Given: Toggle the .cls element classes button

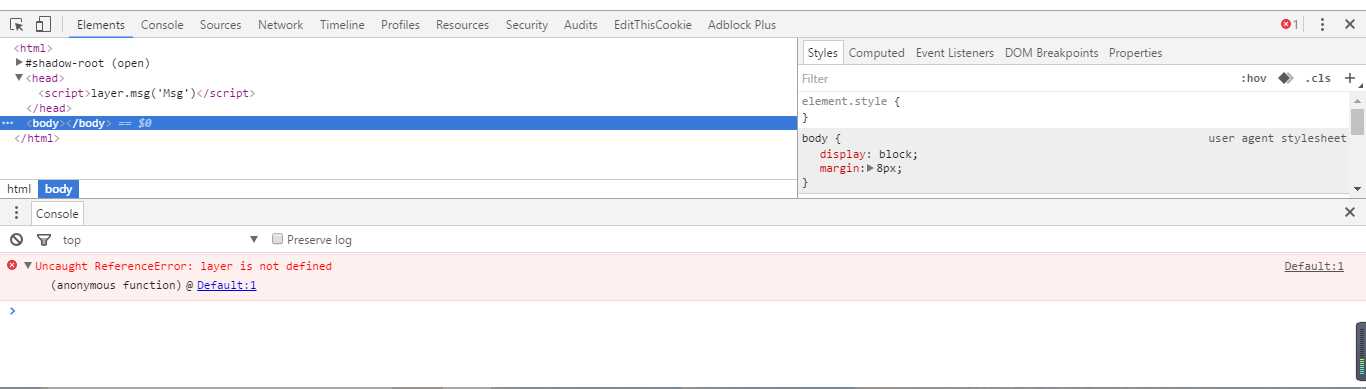Looking at the screenshot, I should pos(1318,78).
